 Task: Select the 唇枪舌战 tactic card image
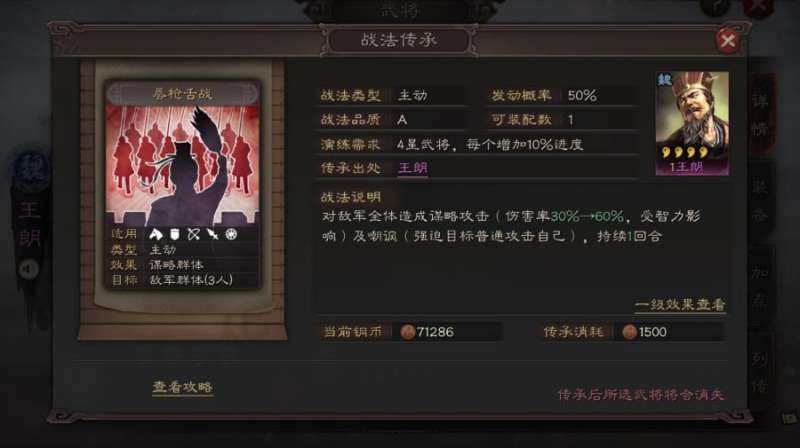point(182,165)
